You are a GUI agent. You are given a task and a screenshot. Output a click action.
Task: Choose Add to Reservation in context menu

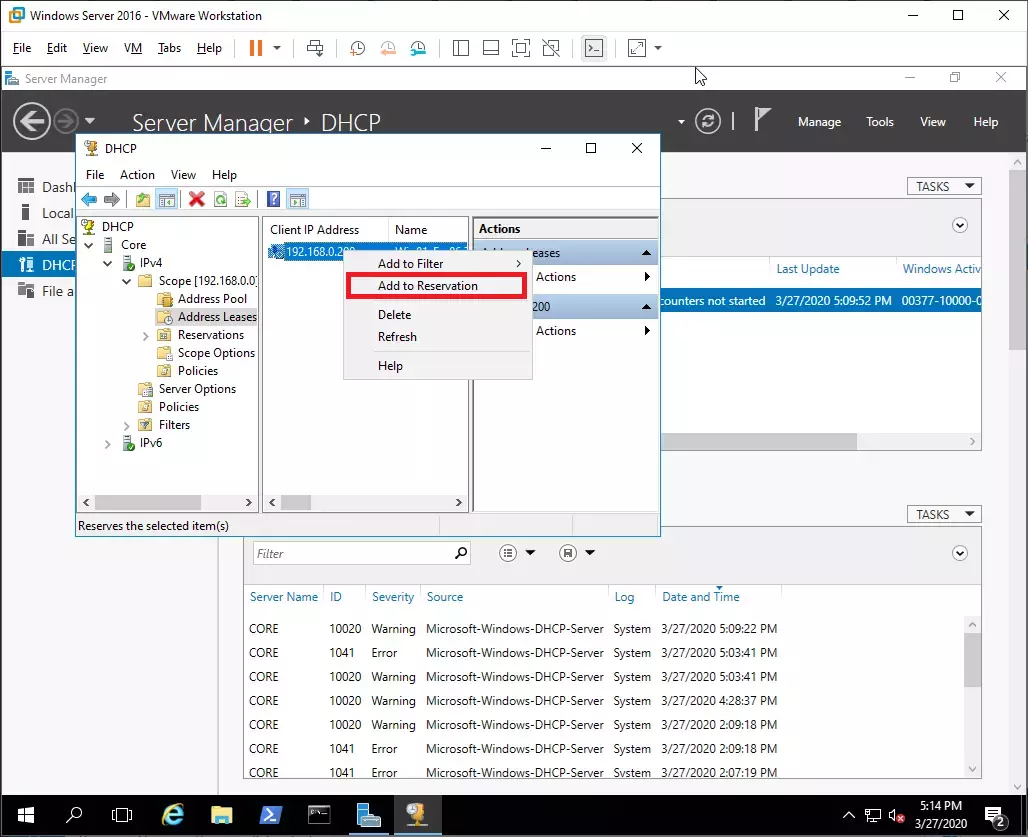point(437,286)
